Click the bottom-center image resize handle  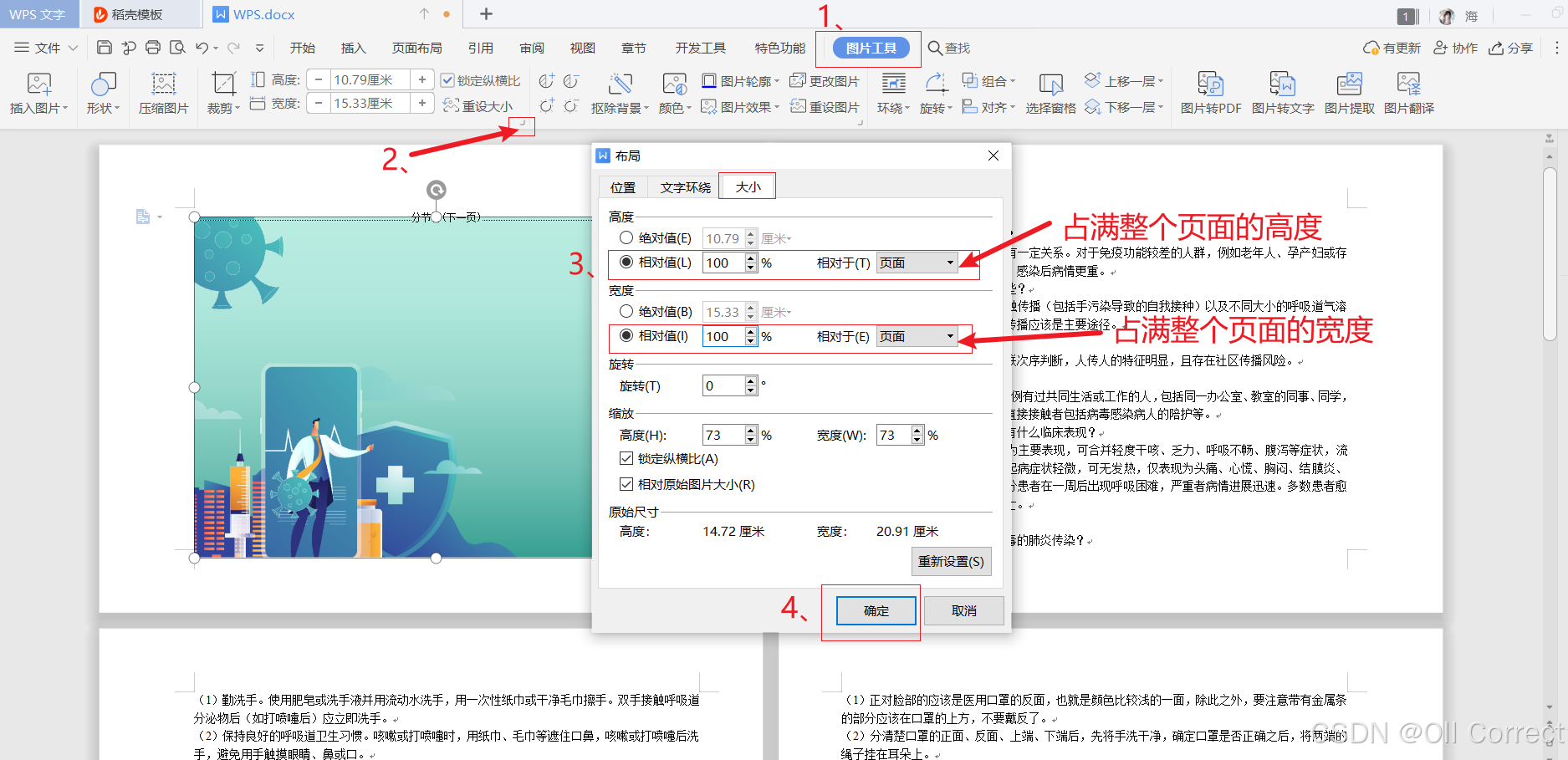[436, 558]
